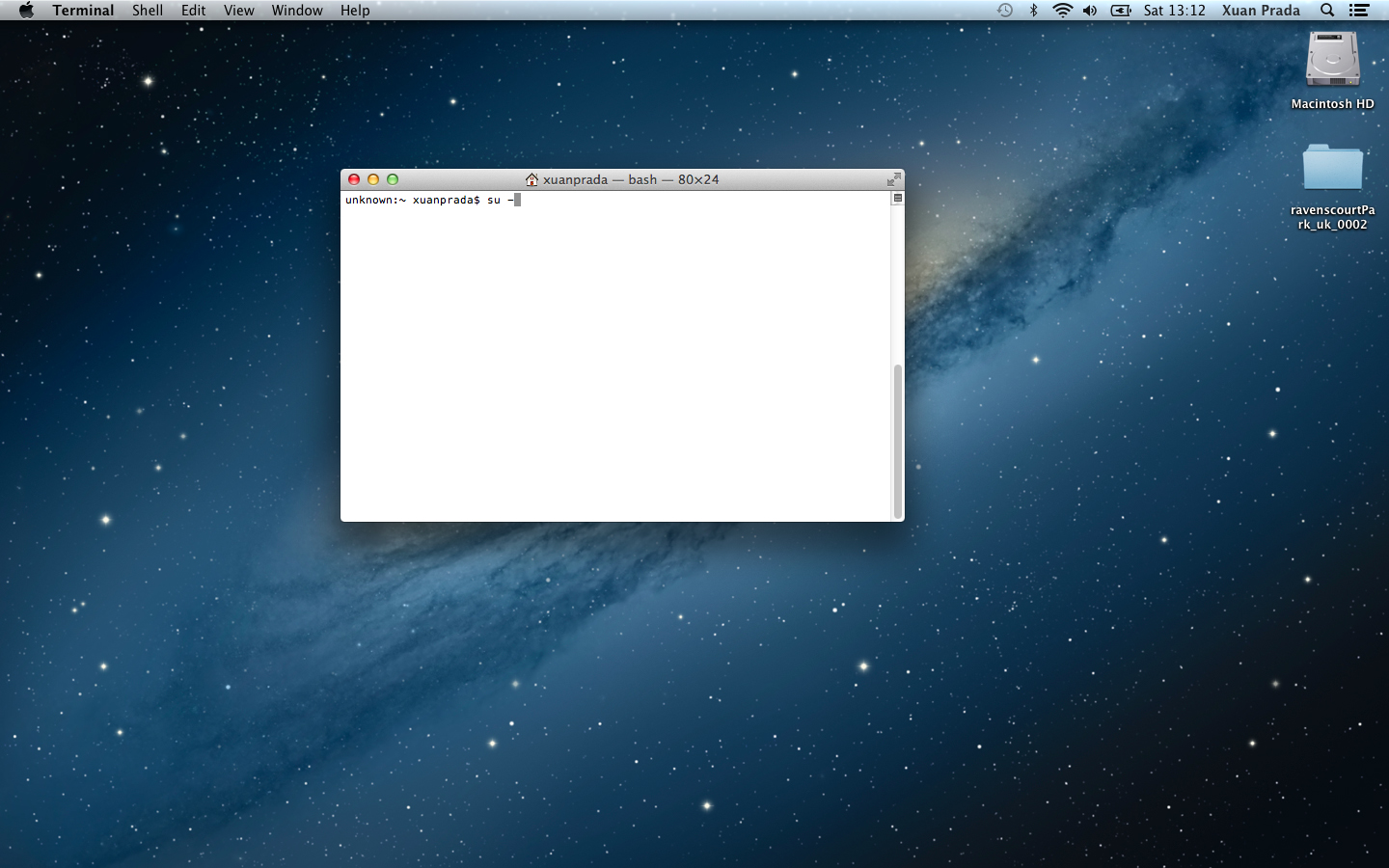Open the Terminal application menu
Screen dimensions: 1389x868
pos(83,11)
